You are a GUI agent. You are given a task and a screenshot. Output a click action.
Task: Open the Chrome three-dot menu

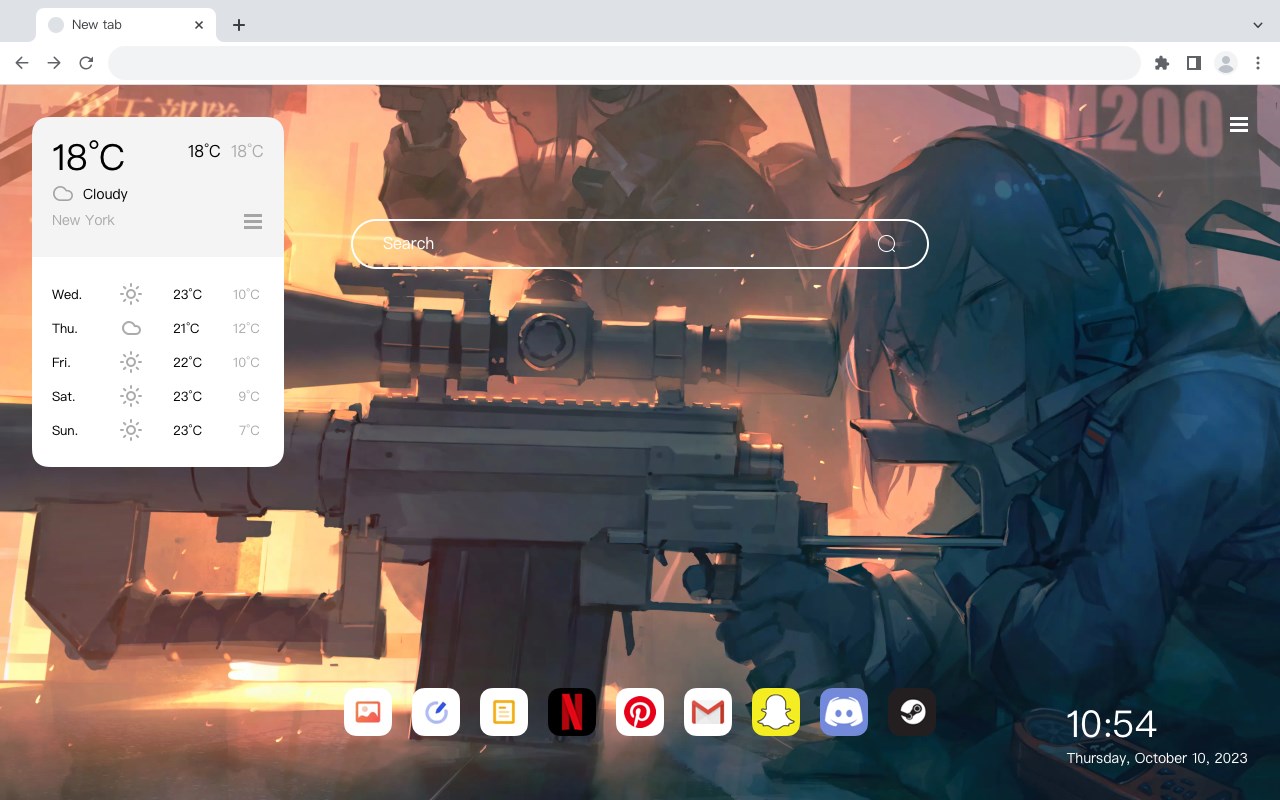[1258, 63]
